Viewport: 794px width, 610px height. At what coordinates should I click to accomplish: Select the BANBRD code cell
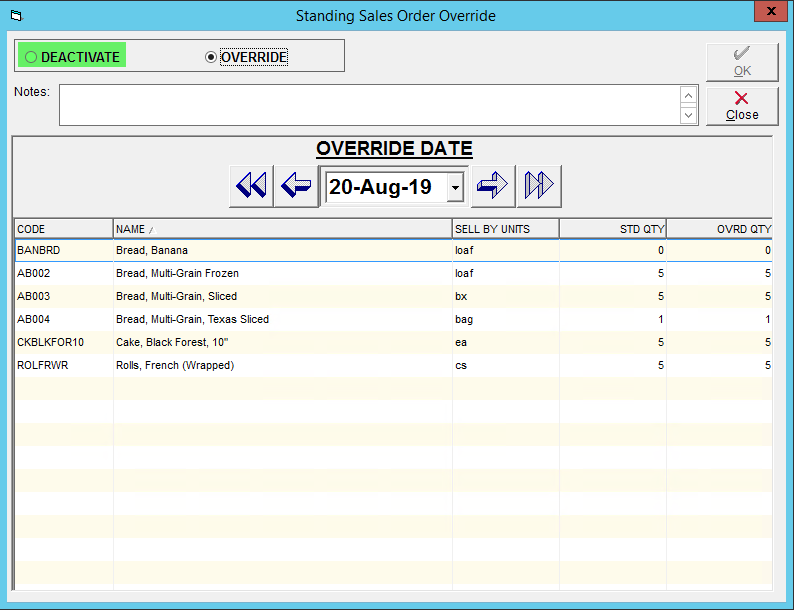pyautogui.click(x=64, y=250)
